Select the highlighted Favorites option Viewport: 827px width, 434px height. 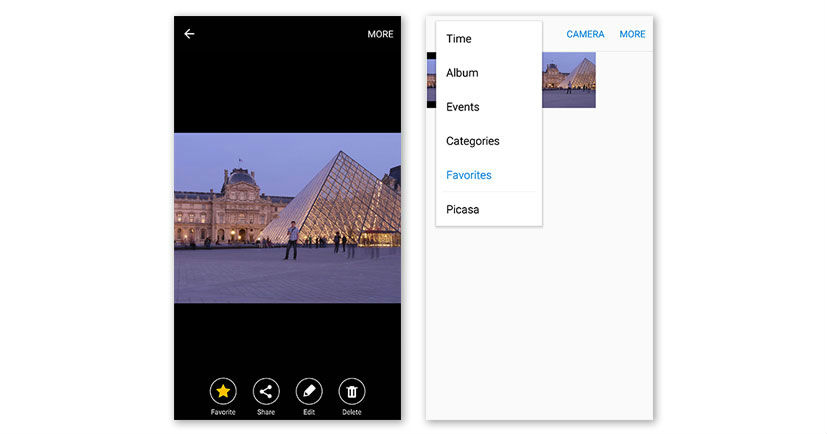coord(469,175)
